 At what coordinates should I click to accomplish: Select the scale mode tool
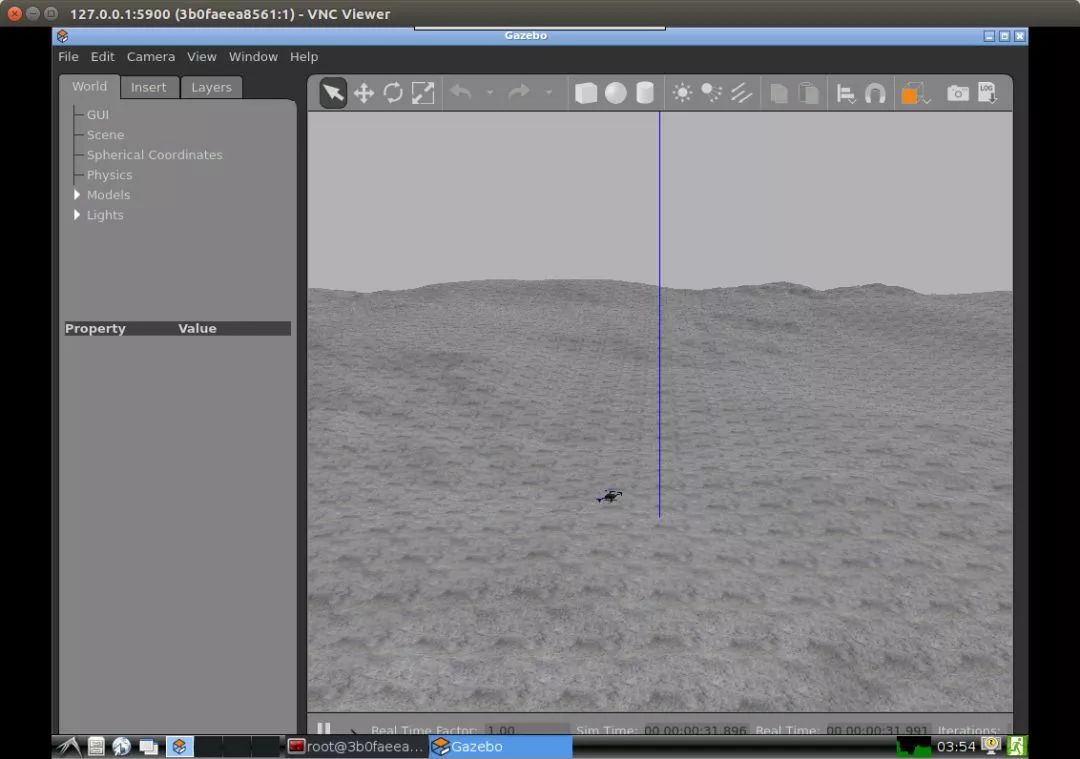pyautogui.click(x=423, y=93)
